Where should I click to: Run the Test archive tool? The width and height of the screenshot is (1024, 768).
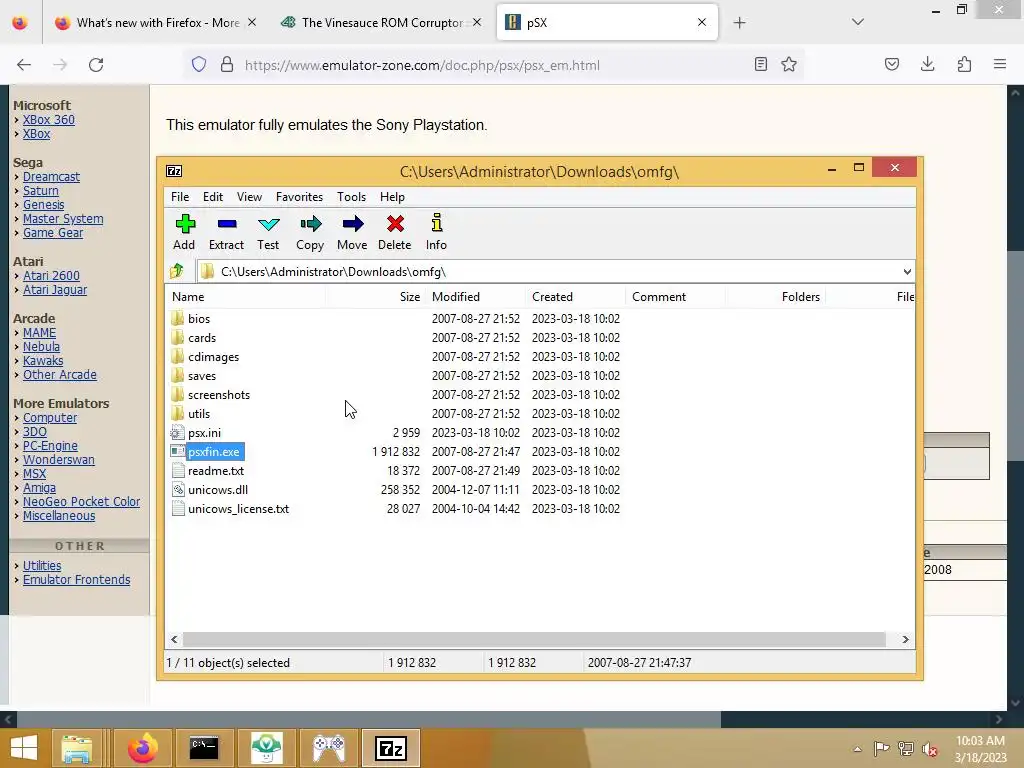268,232
